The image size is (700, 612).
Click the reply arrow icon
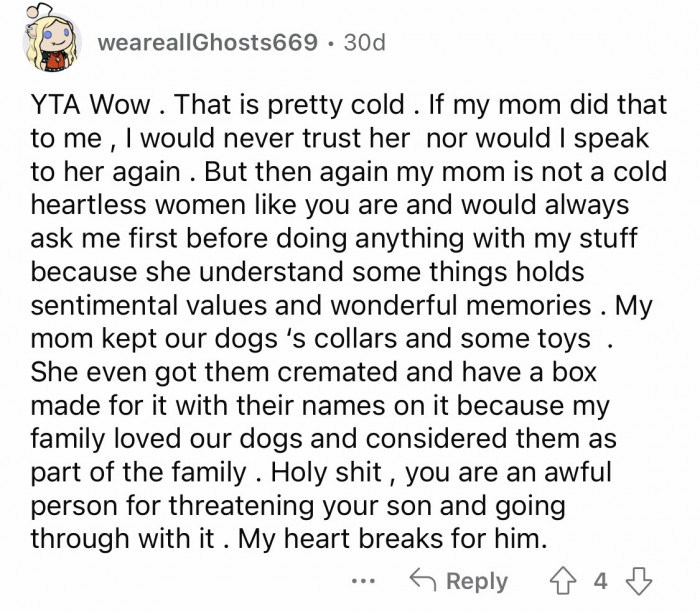pos(428,581)
